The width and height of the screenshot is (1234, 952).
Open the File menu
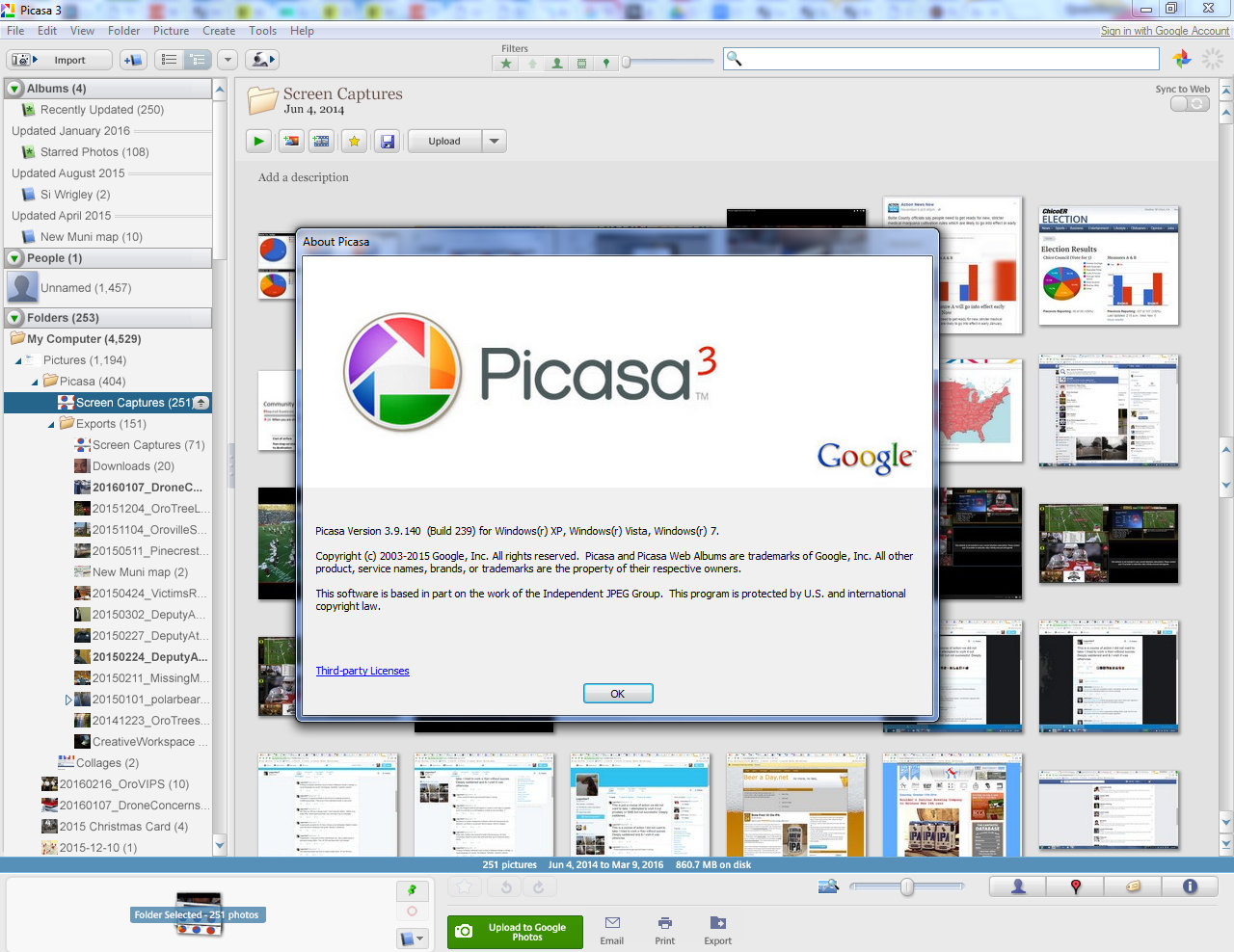coord(15,31)
